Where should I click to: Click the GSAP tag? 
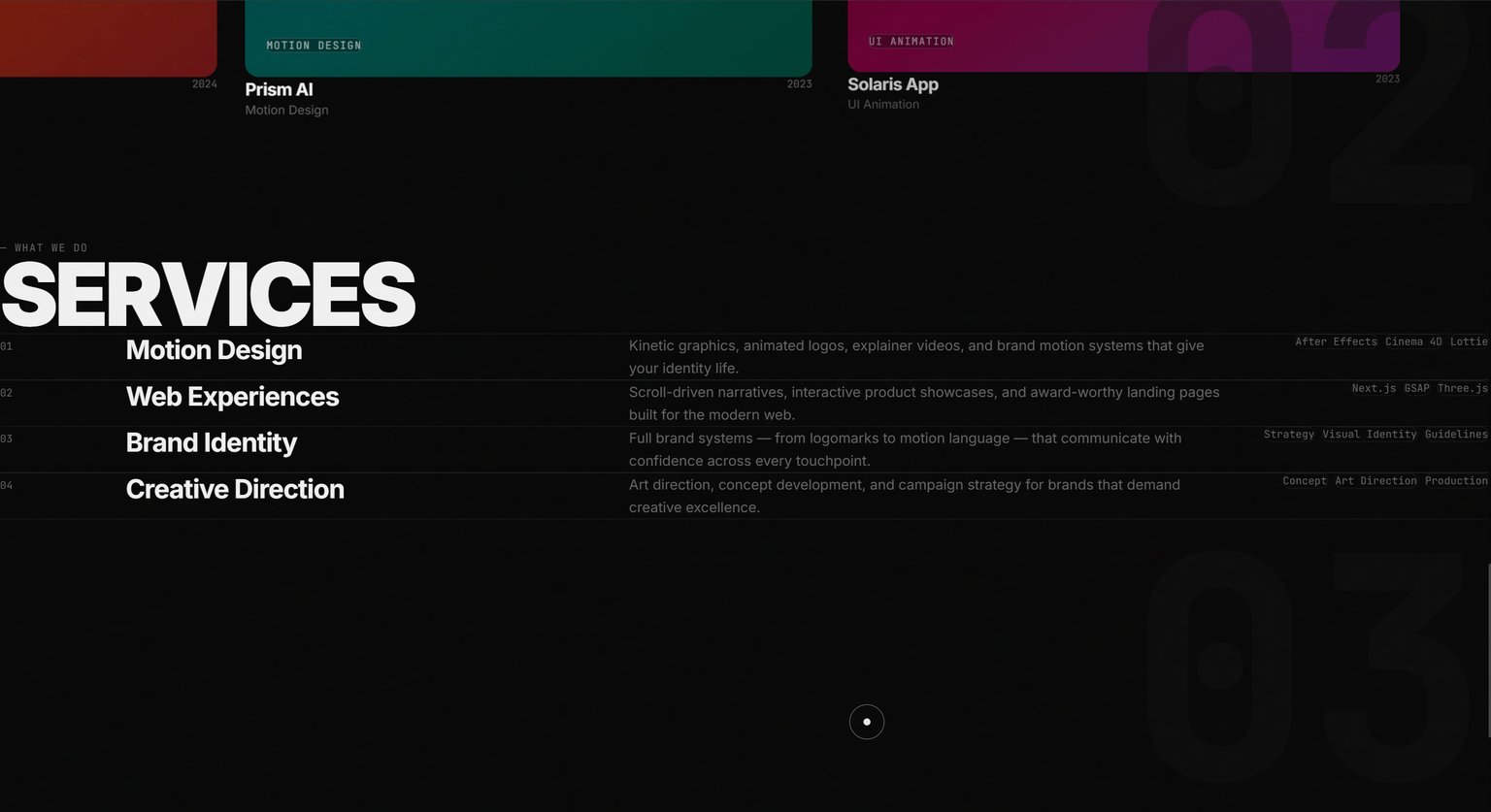click(x=1417, y=389)
